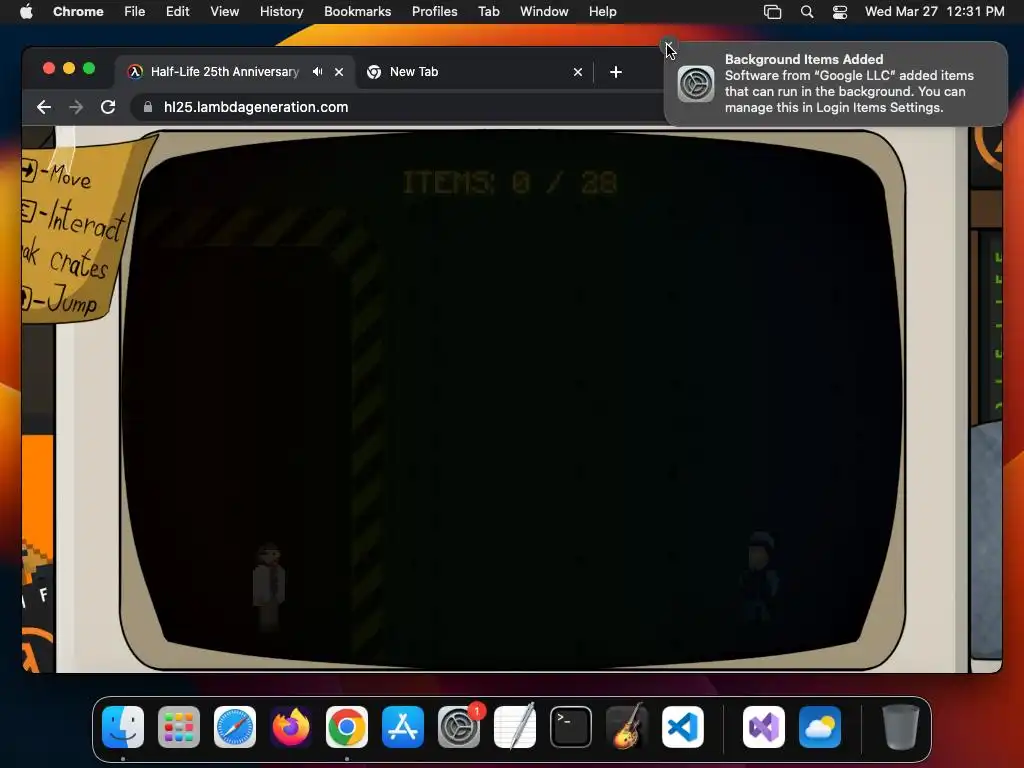Open the History menu
Screen dimensions: 1024x768
pos(281,11)
